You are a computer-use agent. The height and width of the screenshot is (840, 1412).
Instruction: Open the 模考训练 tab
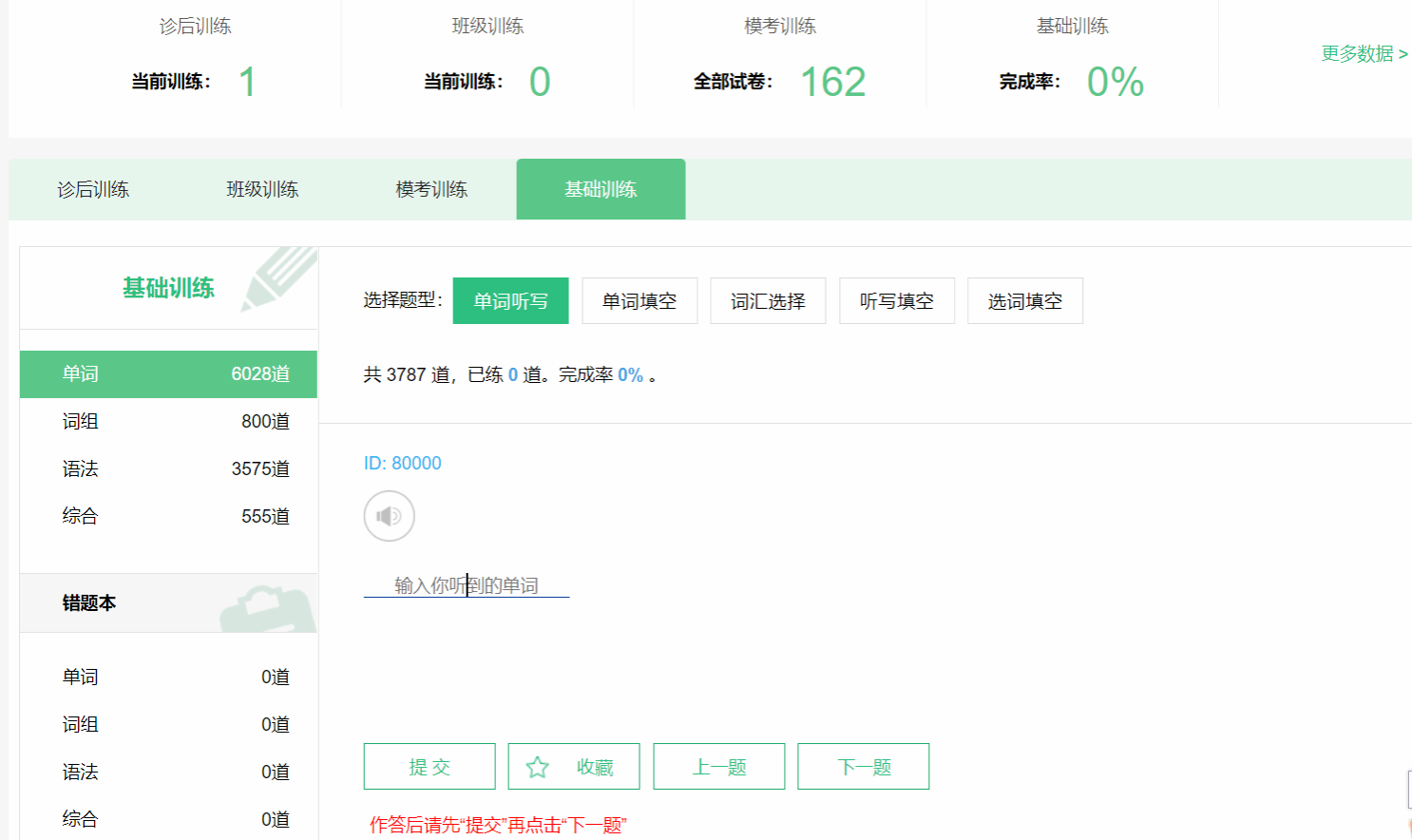tap(431, 190)
